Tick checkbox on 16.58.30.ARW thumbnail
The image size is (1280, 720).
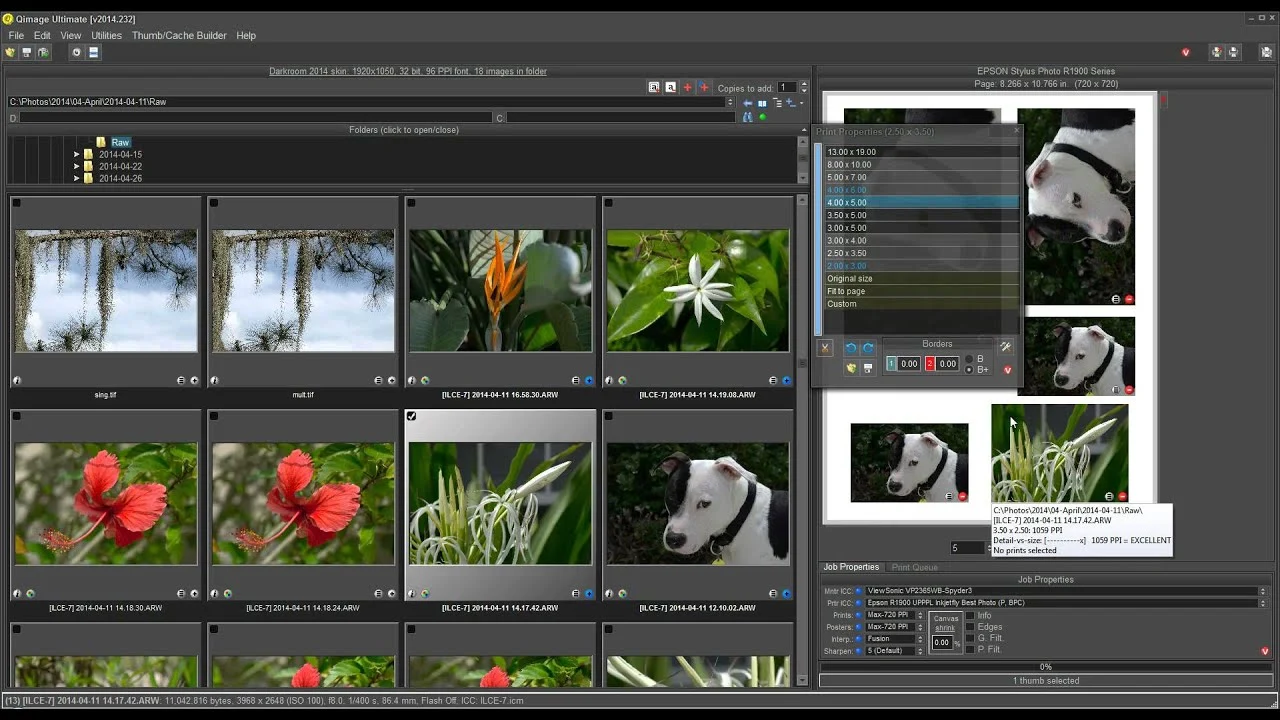(x=411, y=203)
